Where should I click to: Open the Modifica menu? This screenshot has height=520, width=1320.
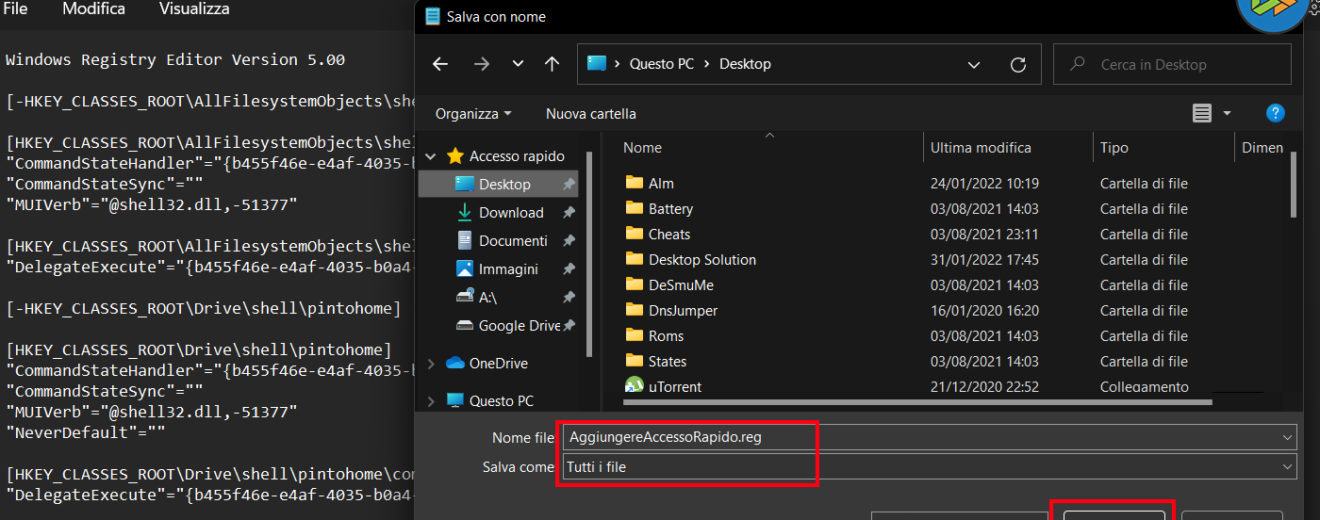click(94, 9)
